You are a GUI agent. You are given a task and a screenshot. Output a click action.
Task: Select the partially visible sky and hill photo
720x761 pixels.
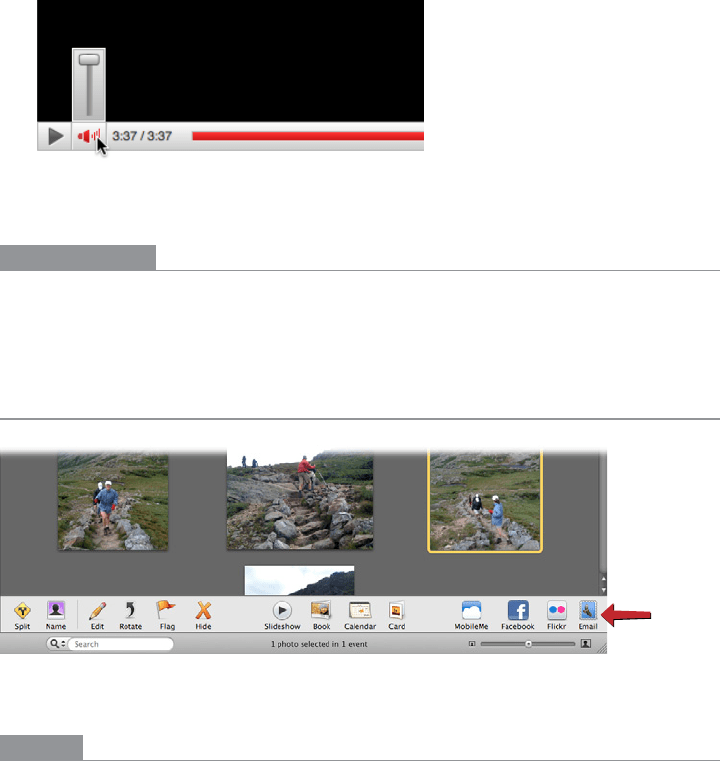pyautogui.click(x=299, y=580)
